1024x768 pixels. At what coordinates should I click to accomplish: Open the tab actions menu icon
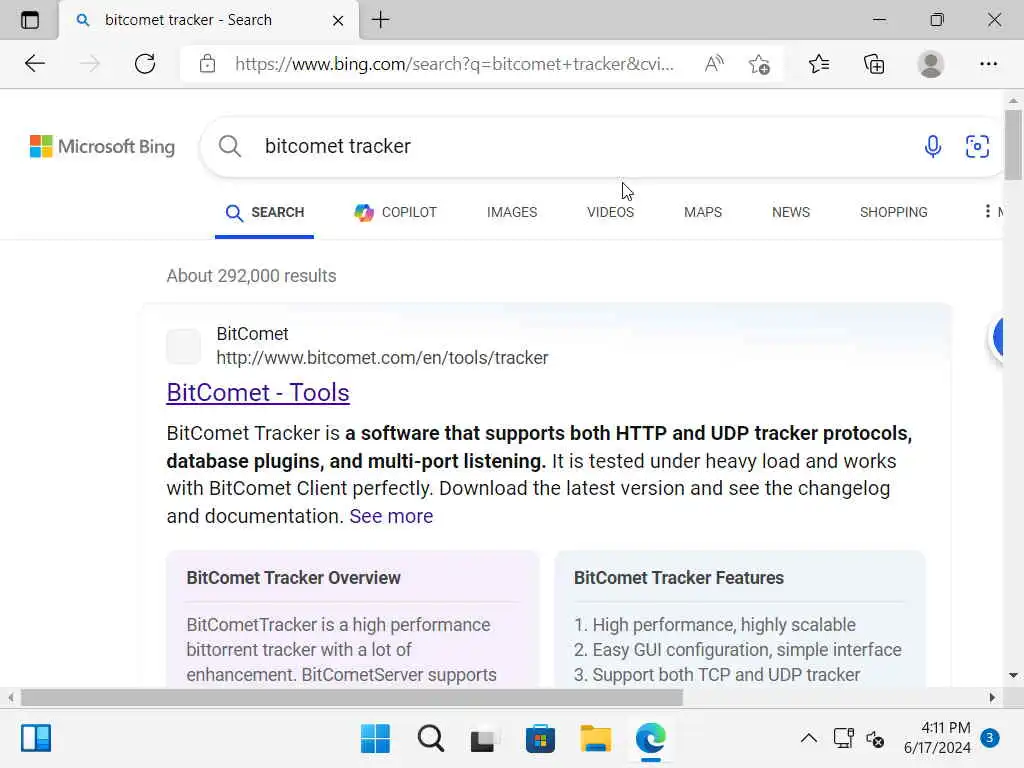pos(29,20)
